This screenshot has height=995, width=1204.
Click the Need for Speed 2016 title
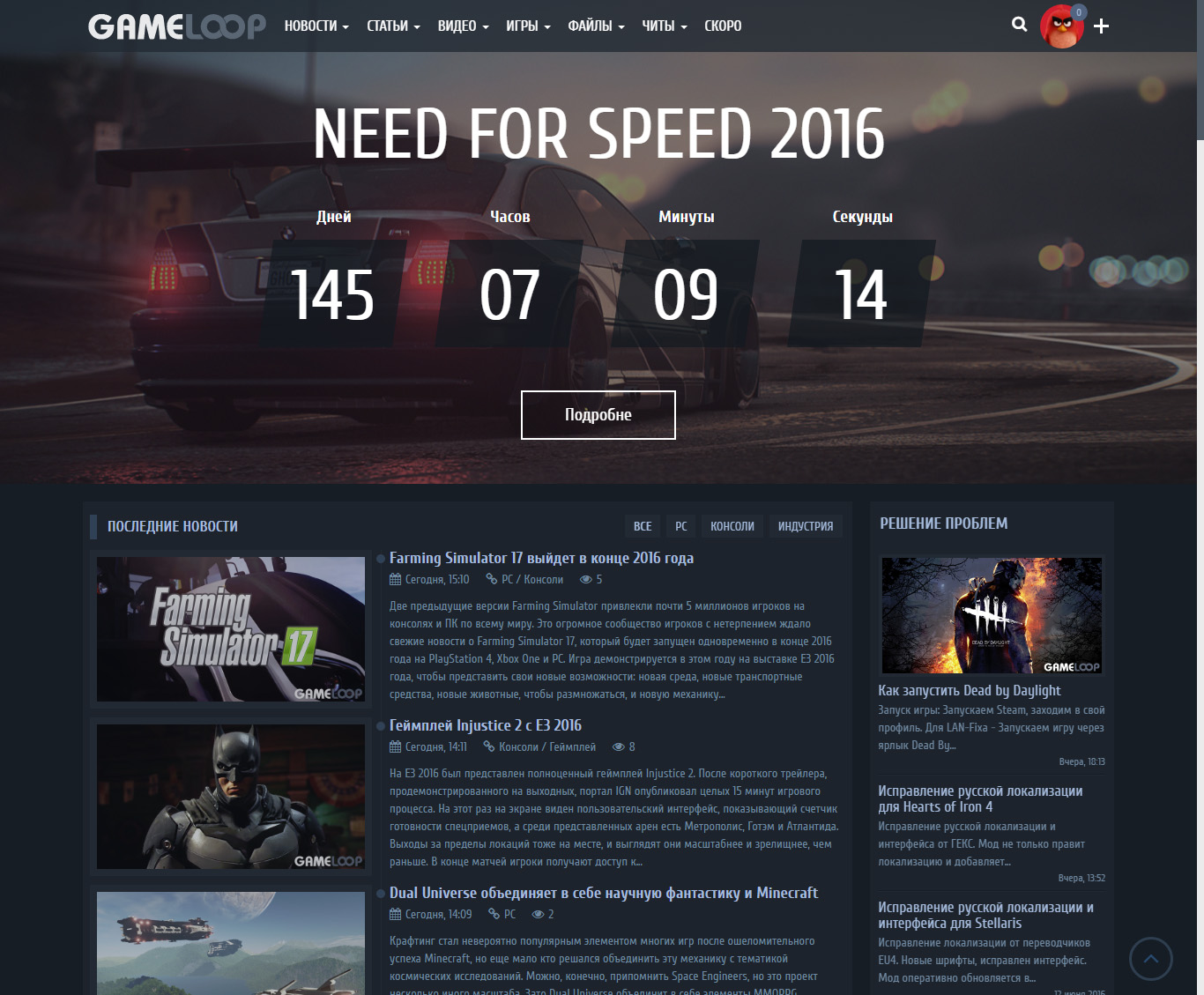point(598,135)
